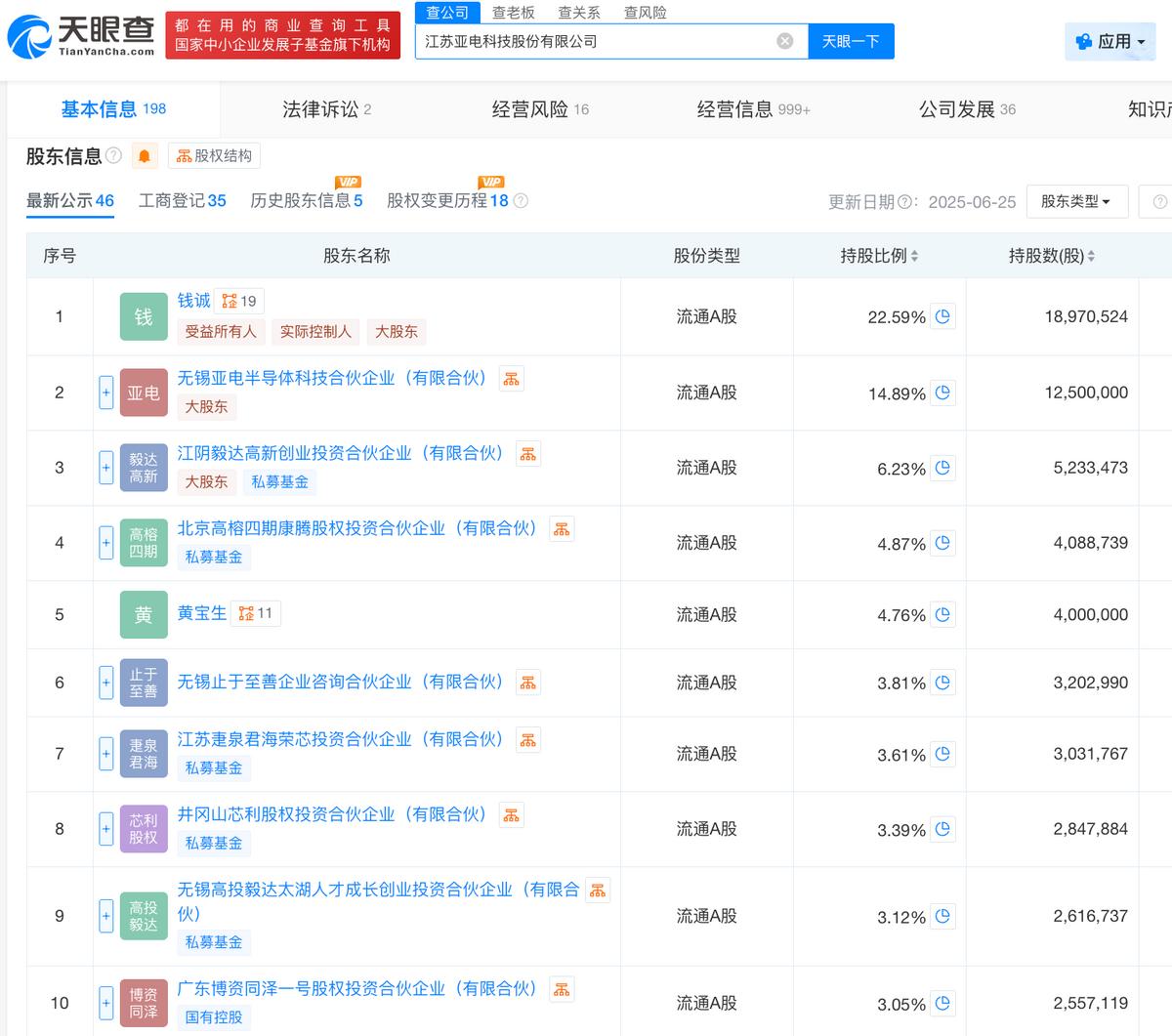Image resolution: width=1172 pixels, height=1036 pixels.
Task: Click the TianYanCha logo
Action: tap(82, 35)
